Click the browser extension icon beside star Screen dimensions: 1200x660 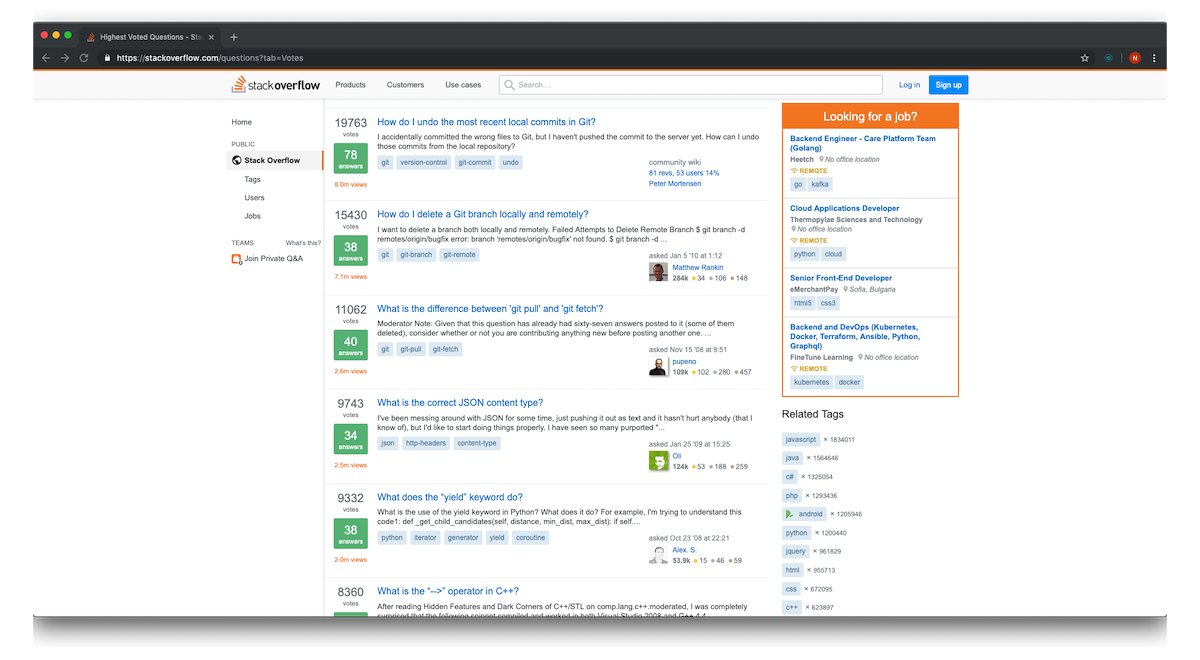[1109, 58]
